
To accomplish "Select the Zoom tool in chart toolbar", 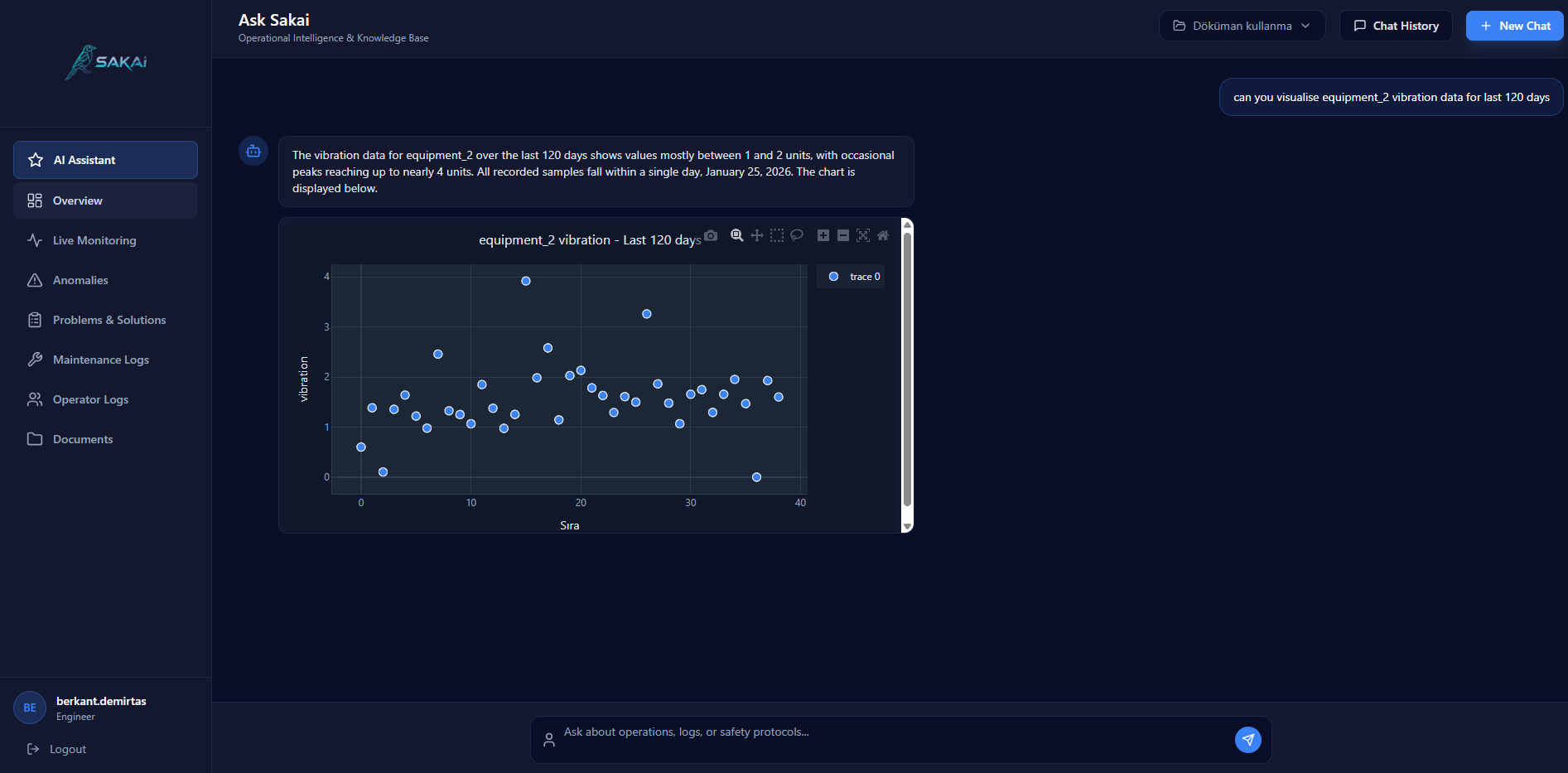I will pos(736,235).
